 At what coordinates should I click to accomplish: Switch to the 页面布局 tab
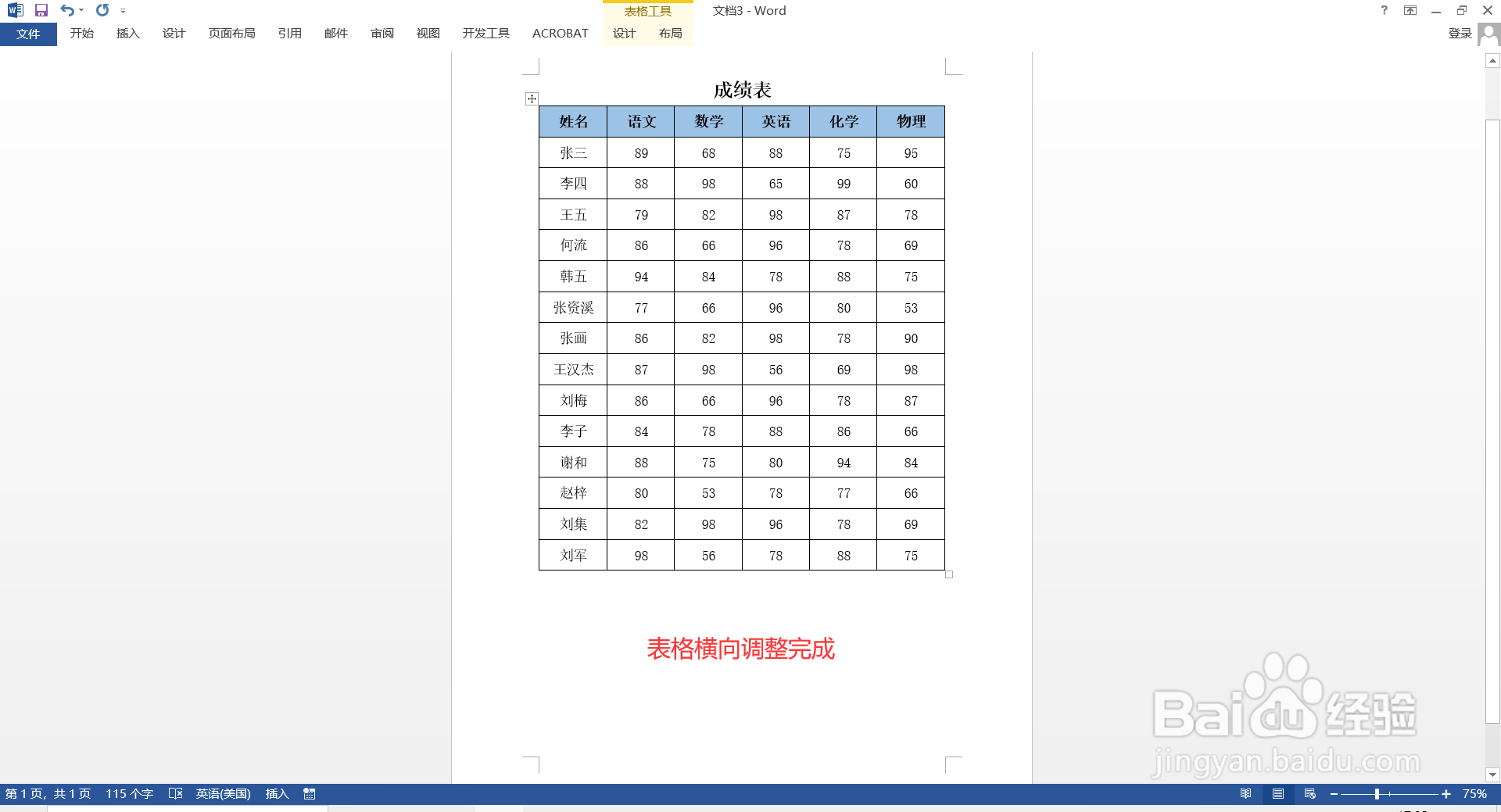[231, 34]
